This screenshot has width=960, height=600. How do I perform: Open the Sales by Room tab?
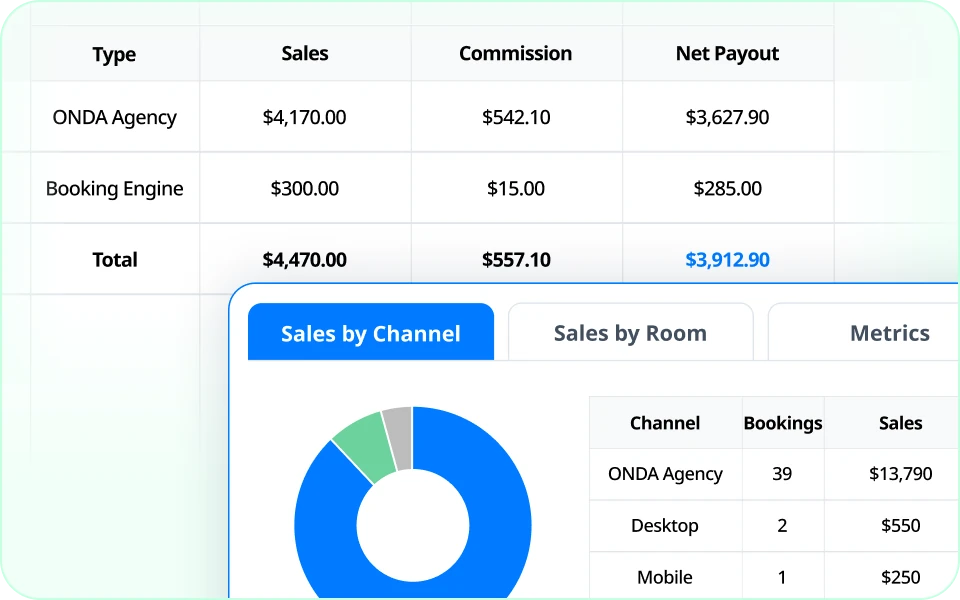tap(630, 332)
